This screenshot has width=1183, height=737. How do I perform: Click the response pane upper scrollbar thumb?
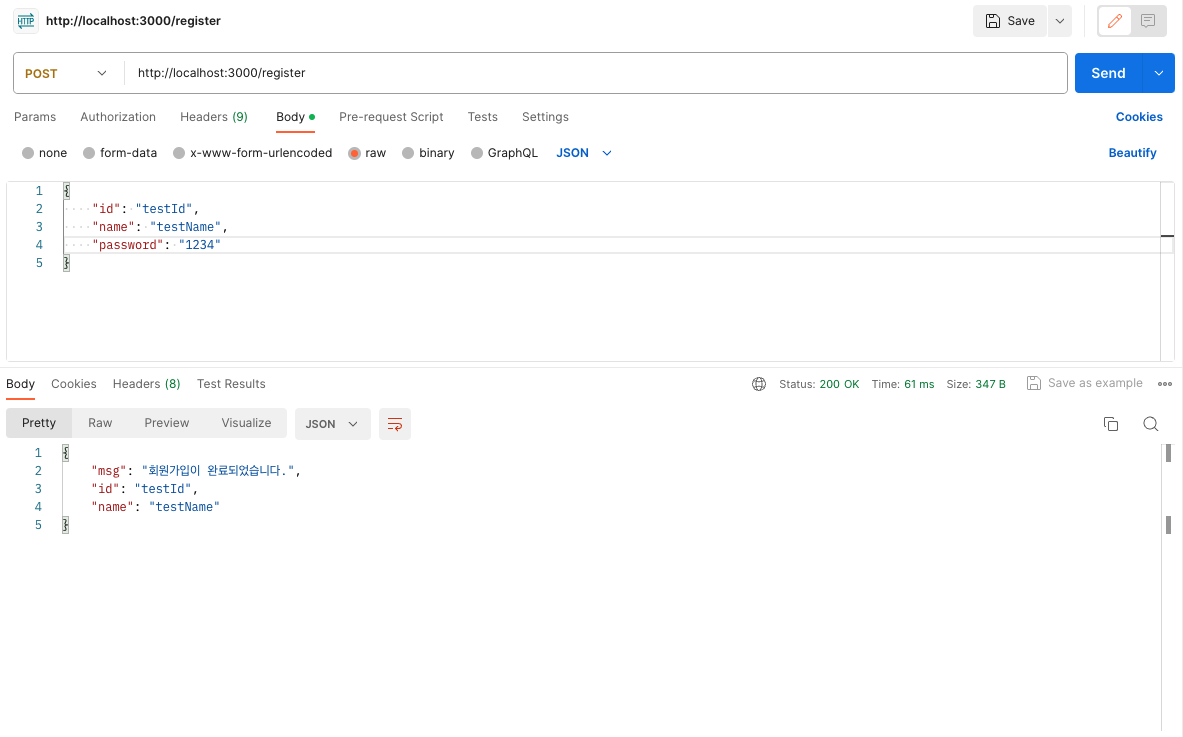(1168, 453)
